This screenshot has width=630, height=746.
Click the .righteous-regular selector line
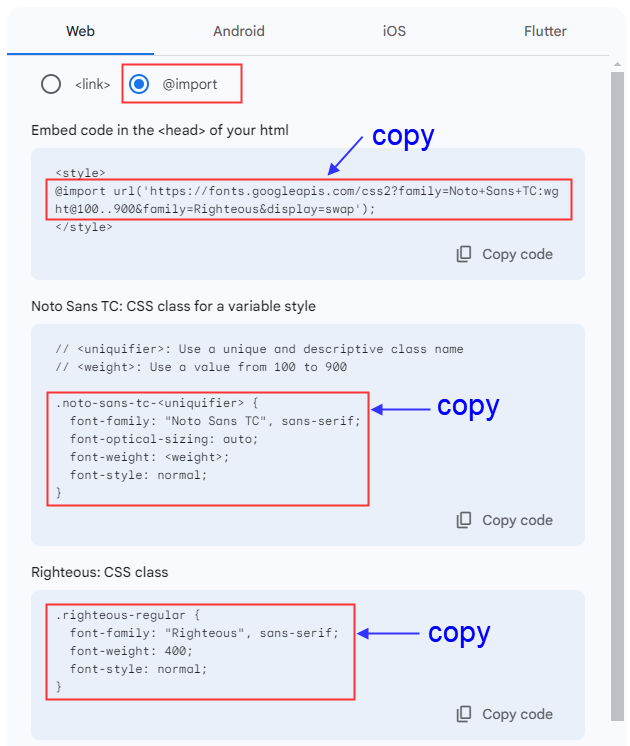(128, 615)
